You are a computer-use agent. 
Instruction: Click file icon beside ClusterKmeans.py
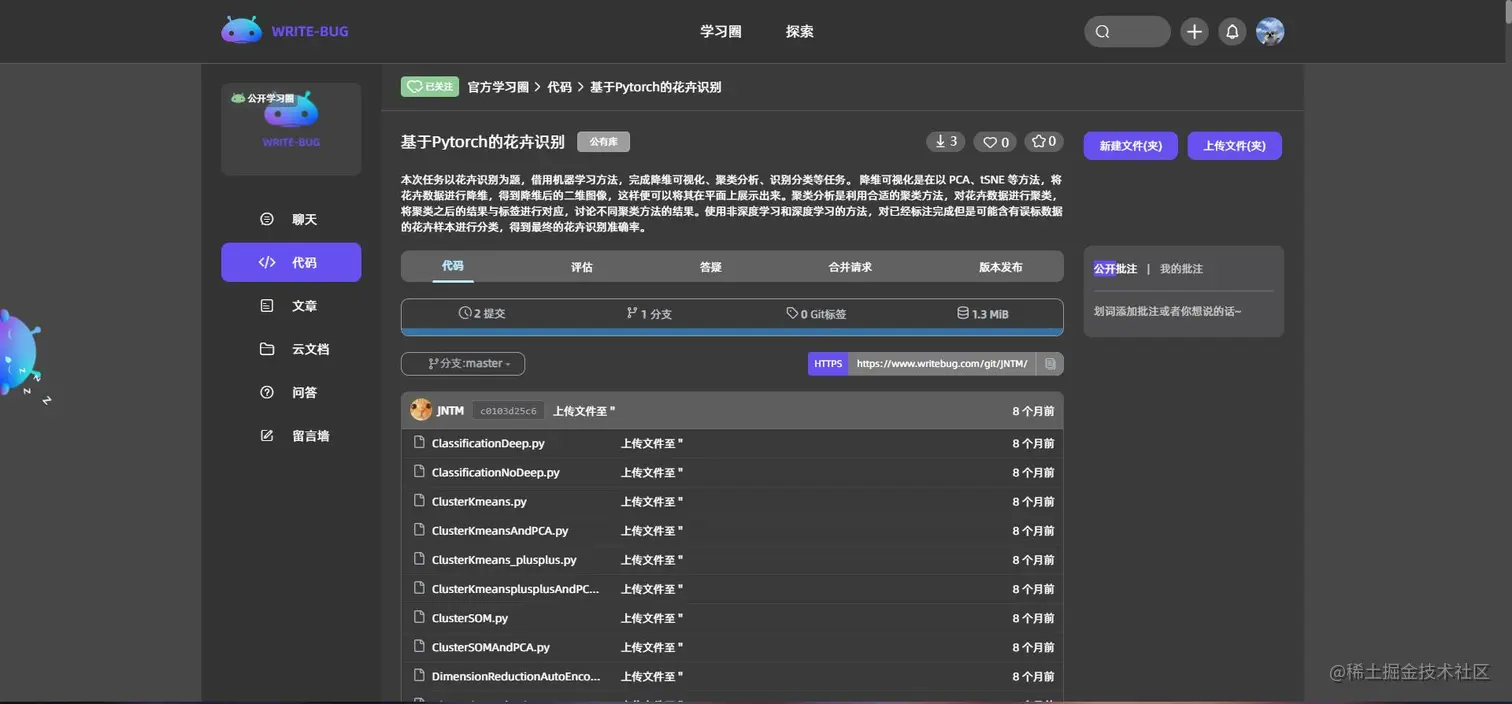click(420, 500)
